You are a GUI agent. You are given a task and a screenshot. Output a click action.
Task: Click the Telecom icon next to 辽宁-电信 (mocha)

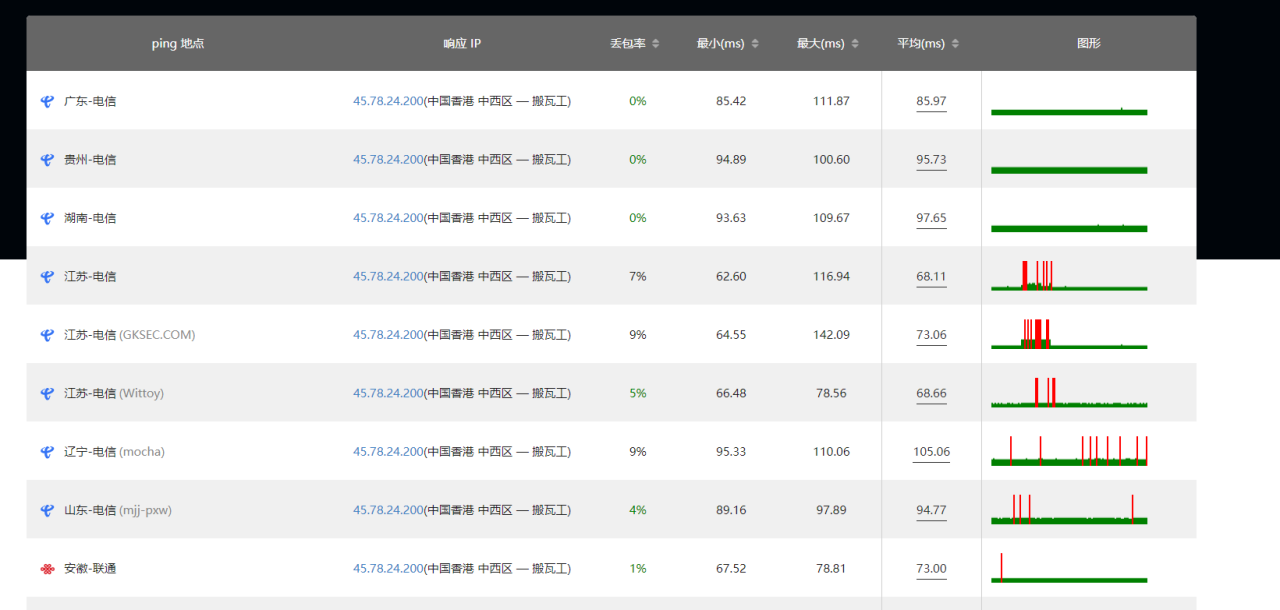(47, 452)
